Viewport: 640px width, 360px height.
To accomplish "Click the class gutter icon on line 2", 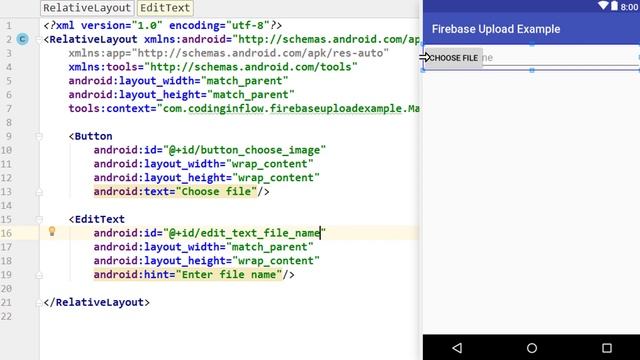I will click(x=22, y=39).
